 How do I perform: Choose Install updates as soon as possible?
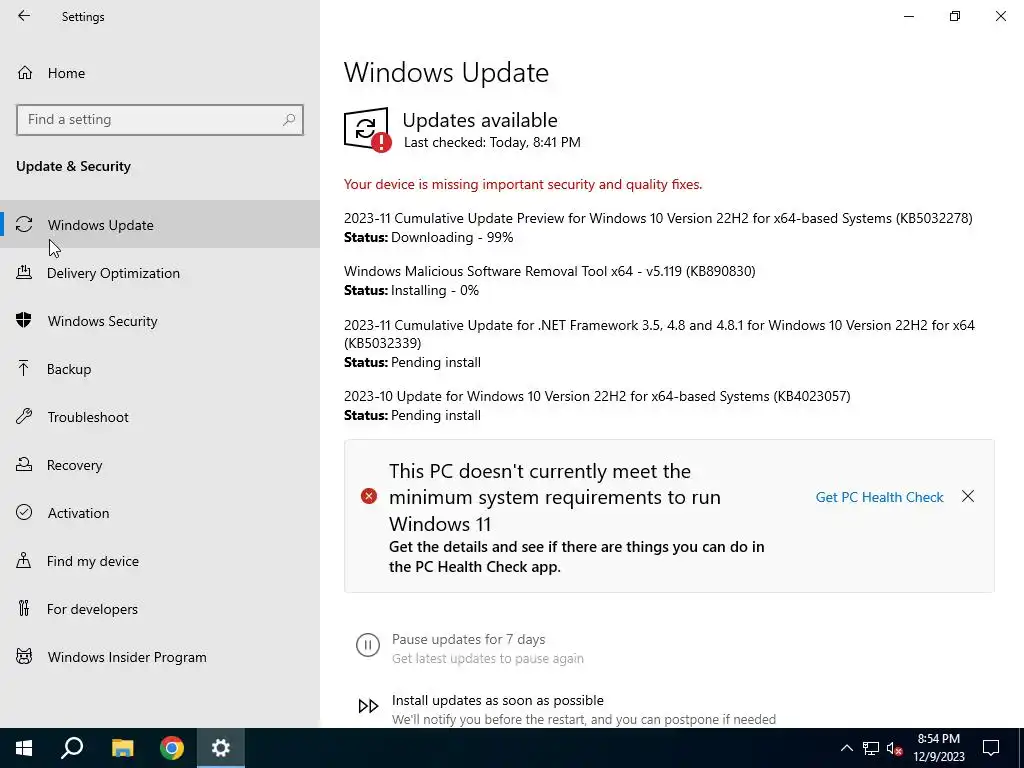(498, 700)
